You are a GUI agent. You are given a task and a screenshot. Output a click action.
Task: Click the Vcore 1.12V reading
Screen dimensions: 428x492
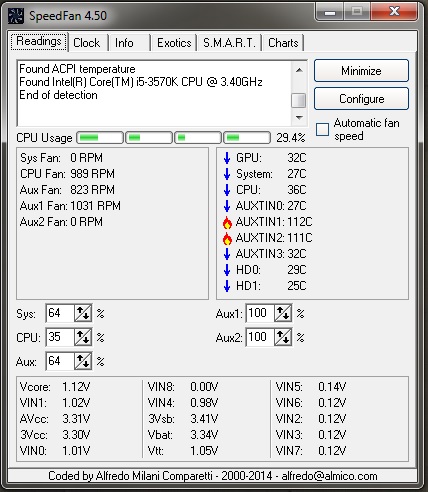click(x=55, y=387)
